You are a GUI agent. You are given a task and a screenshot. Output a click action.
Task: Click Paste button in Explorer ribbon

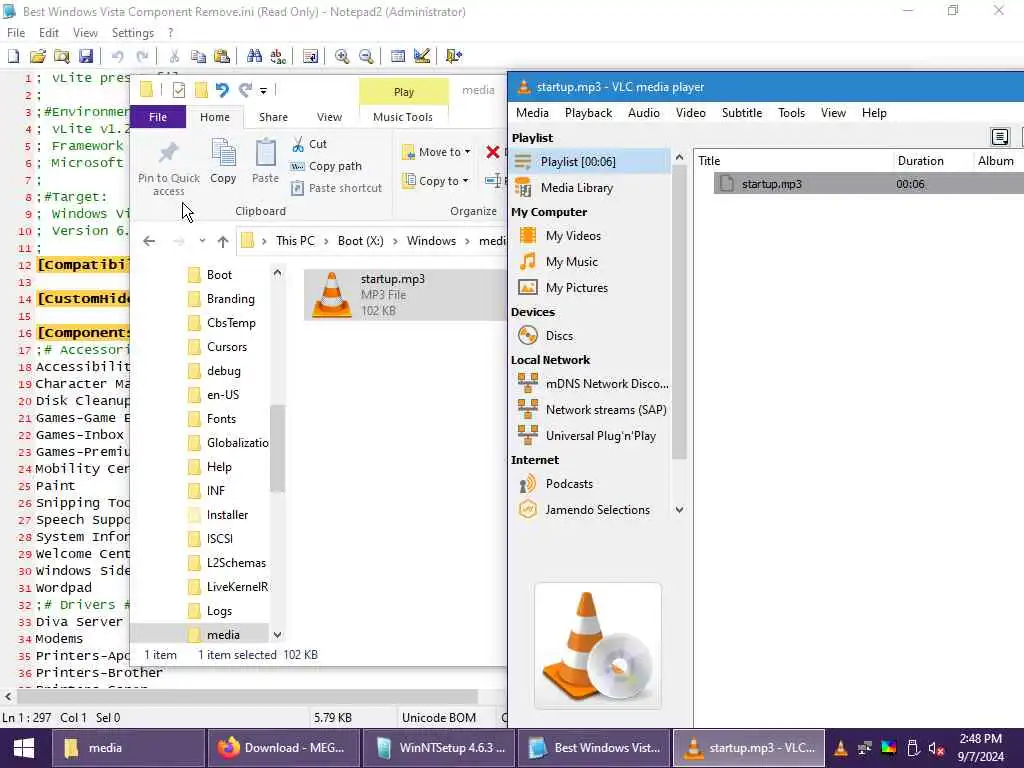[x=265, y=161]
